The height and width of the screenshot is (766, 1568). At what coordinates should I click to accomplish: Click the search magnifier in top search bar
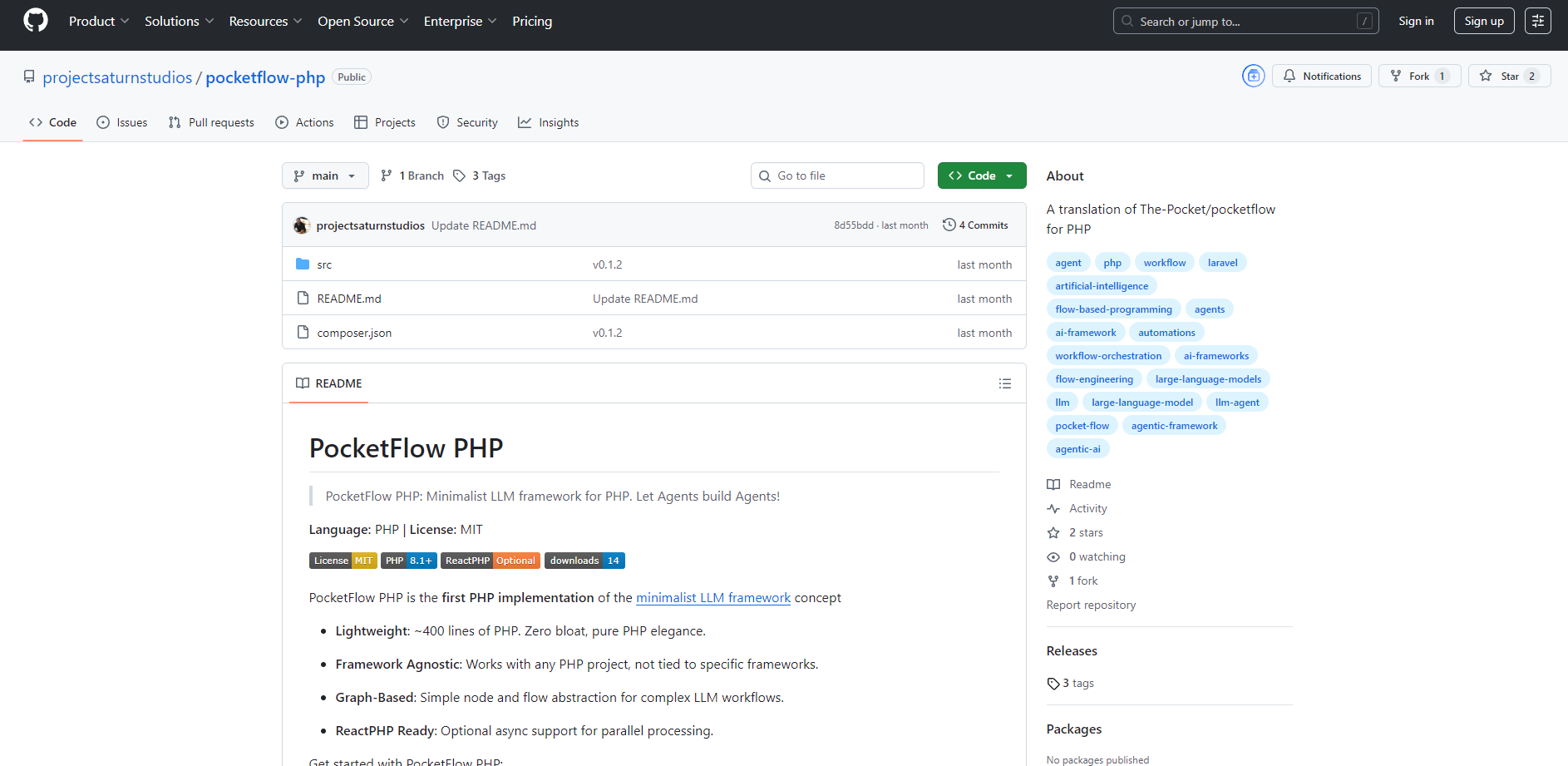tap(1127, 20)
